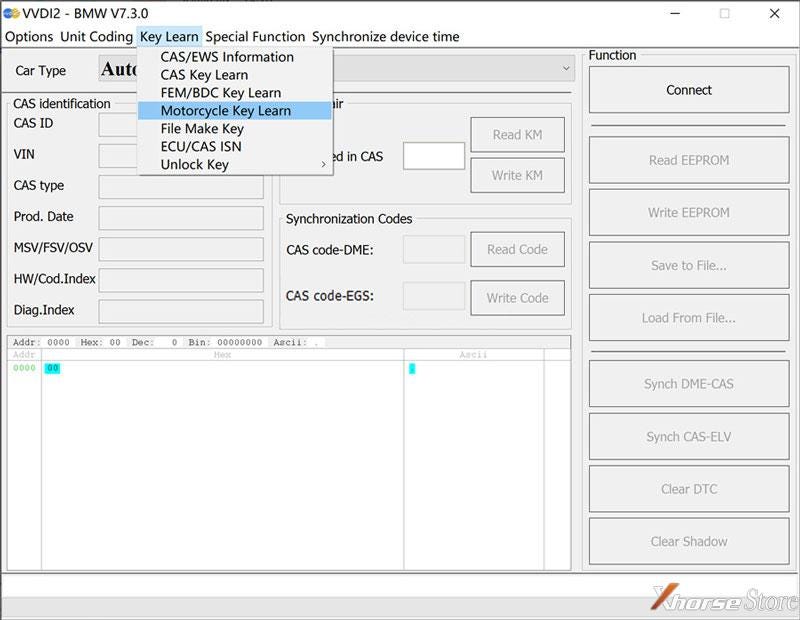Image resolution: width=800 pixels, height=620 pixels.
Task: Click the Synch CAS-ELV button
Action: [x=689, y=437]
